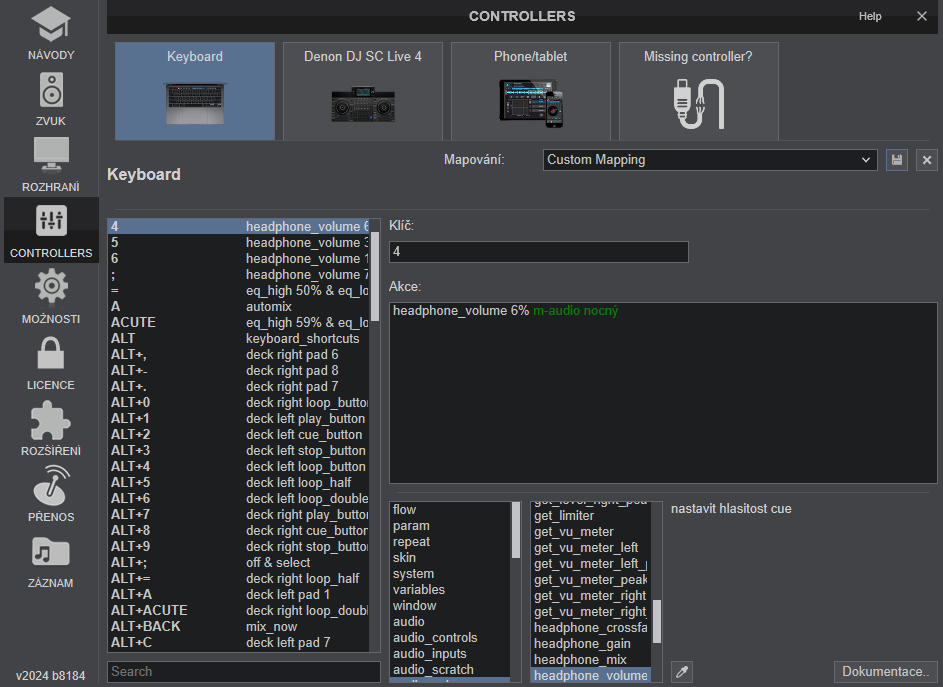Open the Přenos broadcast section
943x687 pixels.
(x=51, y=495)
